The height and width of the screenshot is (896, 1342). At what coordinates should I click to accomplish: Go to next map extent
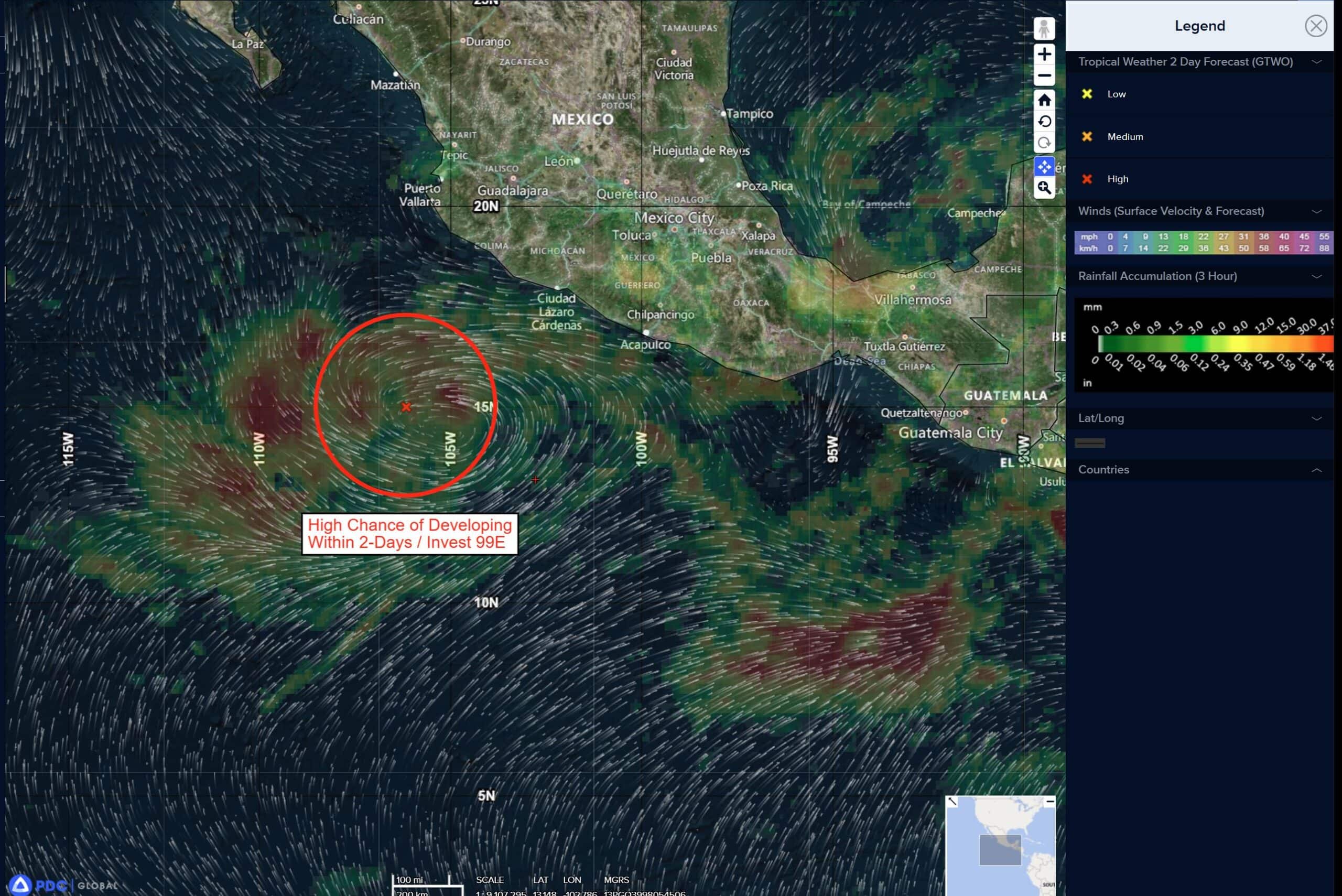point(1044,143)
